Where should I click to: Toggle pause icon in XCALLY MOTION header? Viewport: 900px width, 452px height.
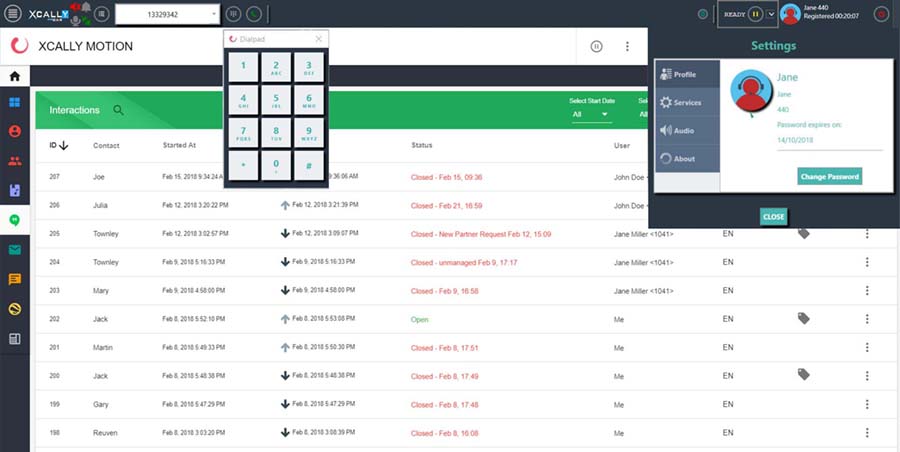point(596,46)
